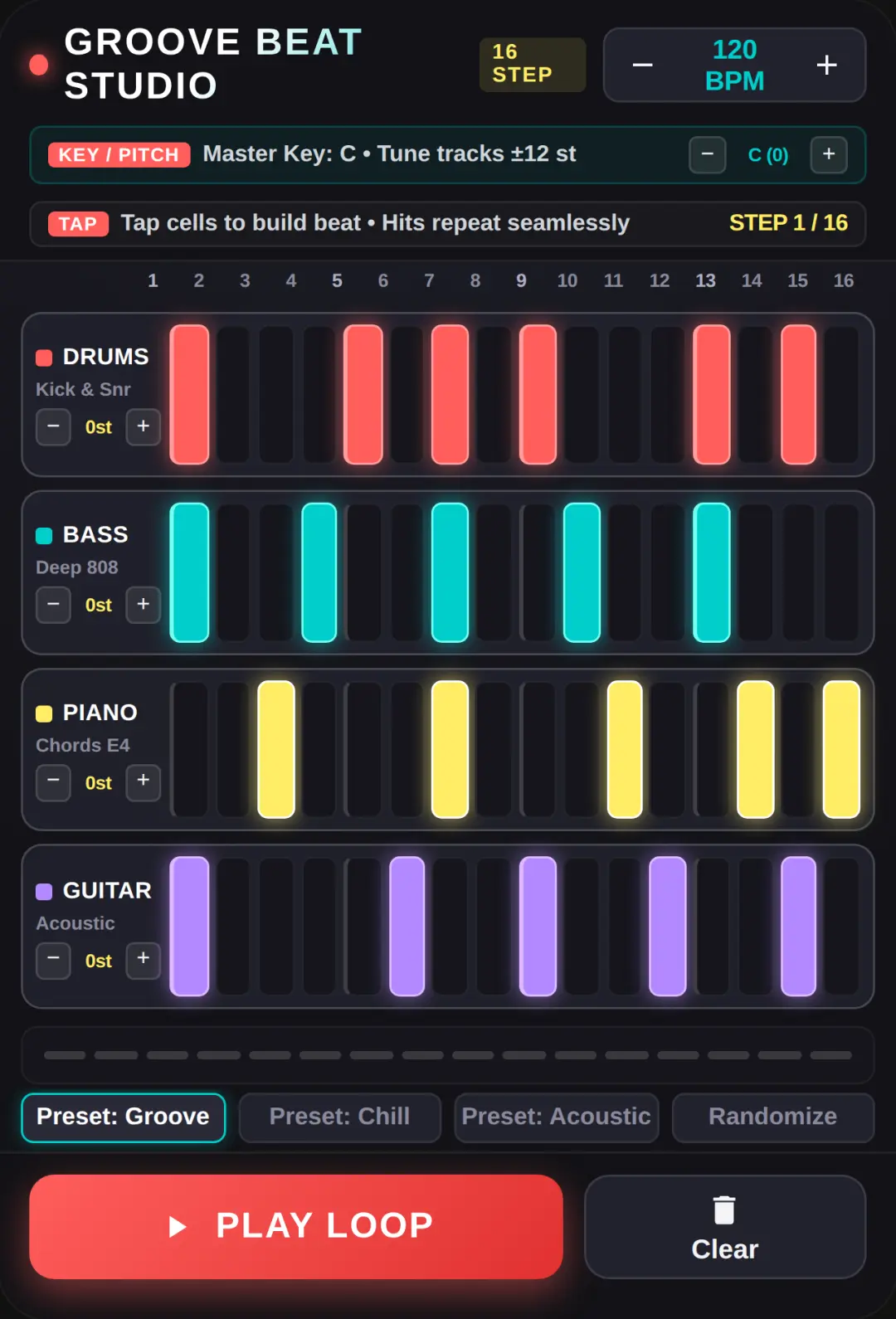Turn off DRUMS step 7 cell
This screenshot has height=1319, width=896.
(x=450, y=395)
